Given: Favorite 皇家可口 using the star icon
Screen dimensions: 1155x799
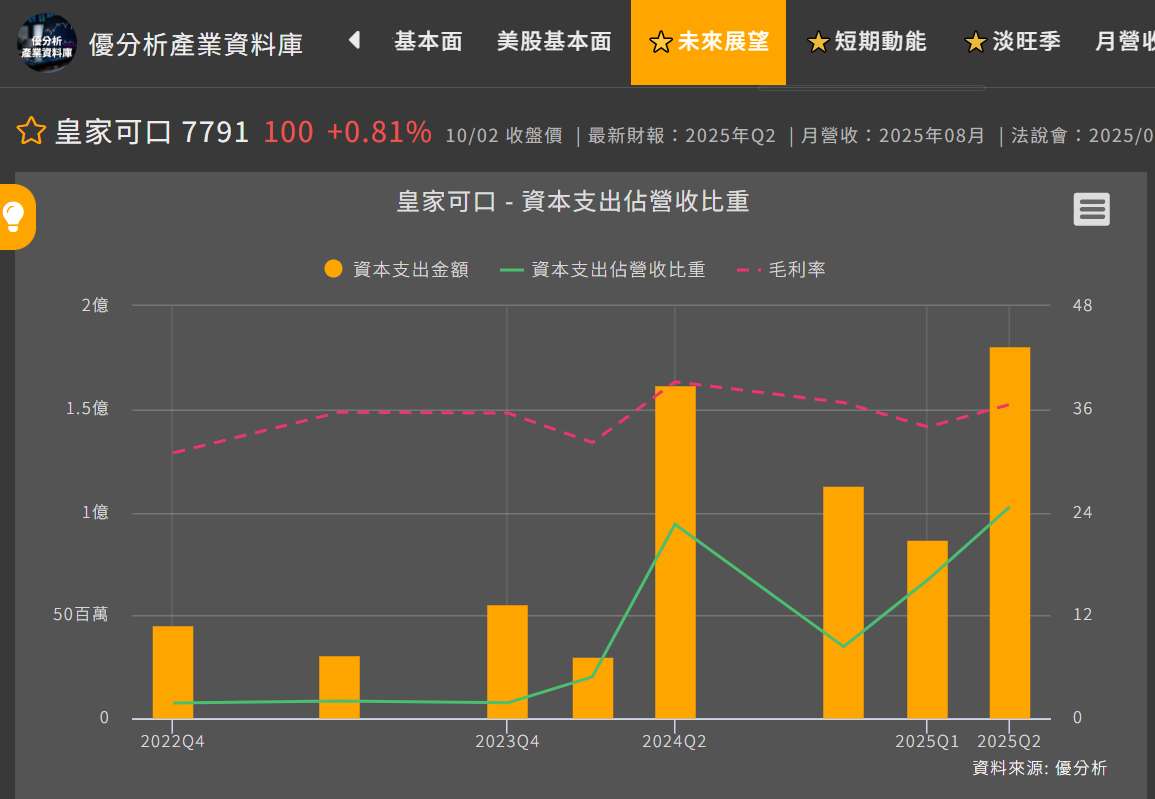Looking at the screenshot, I should [31, 131].
